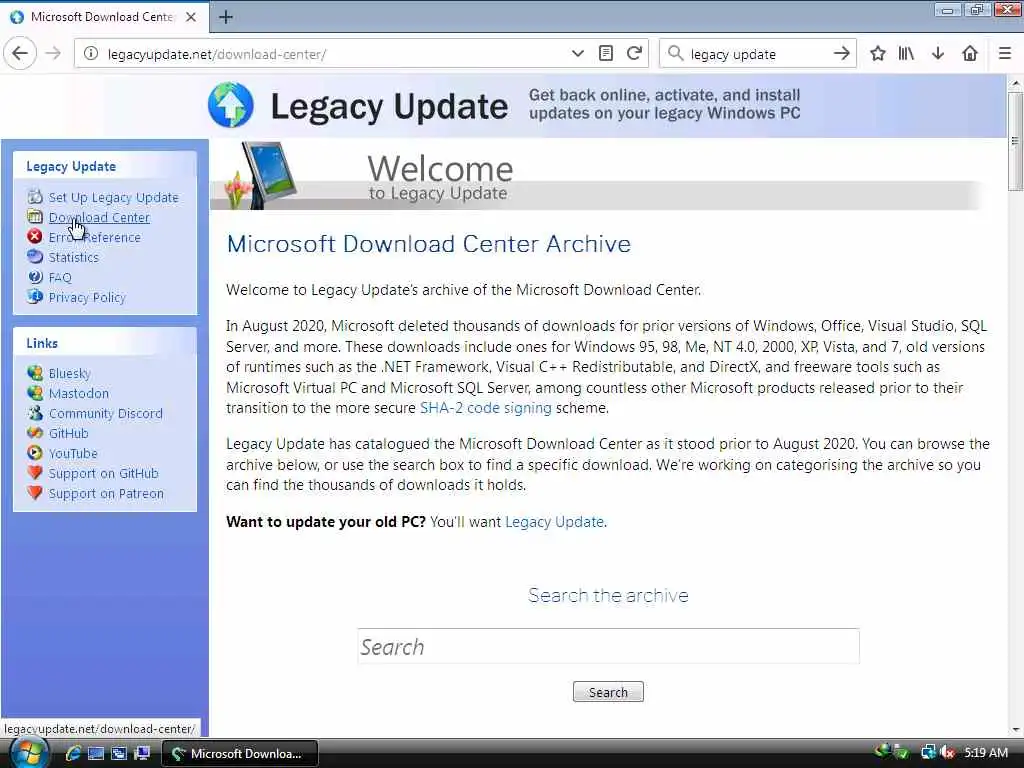Toggle reader view icon
The width and height of the screenshot is (1024, 768).
tap(605, 54)
